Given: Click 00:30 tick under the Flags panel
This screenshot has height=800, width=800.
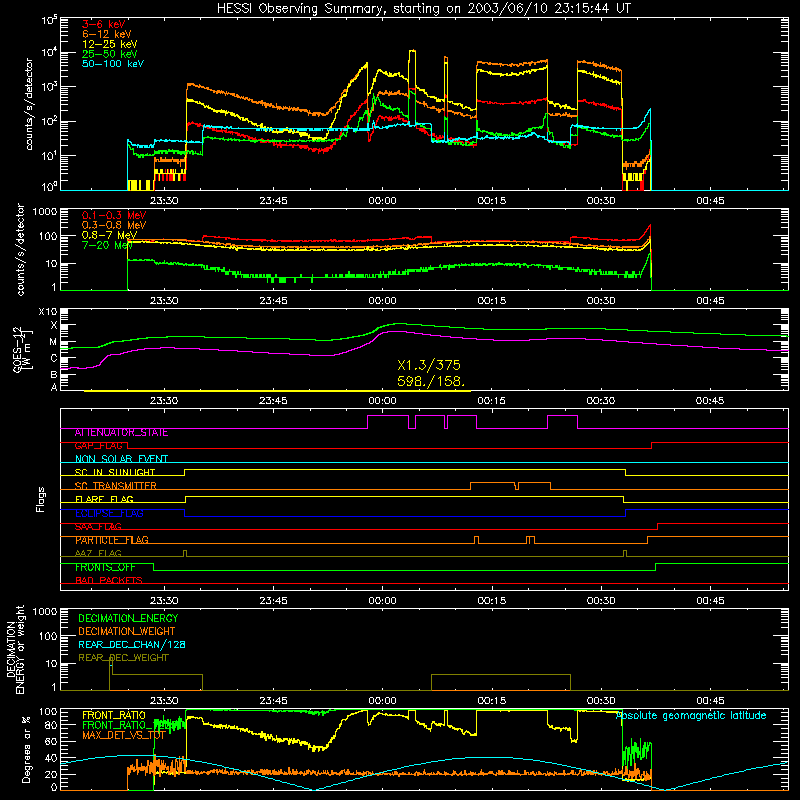Looking at the screenshot, I should pyautogui.click(x=601, y=601).
